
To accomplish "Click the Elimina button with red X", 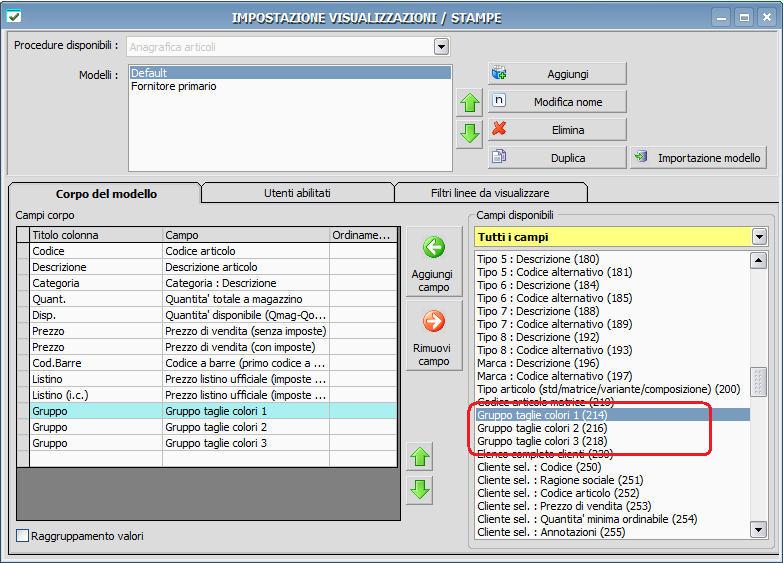I will [x=557, y=130].
